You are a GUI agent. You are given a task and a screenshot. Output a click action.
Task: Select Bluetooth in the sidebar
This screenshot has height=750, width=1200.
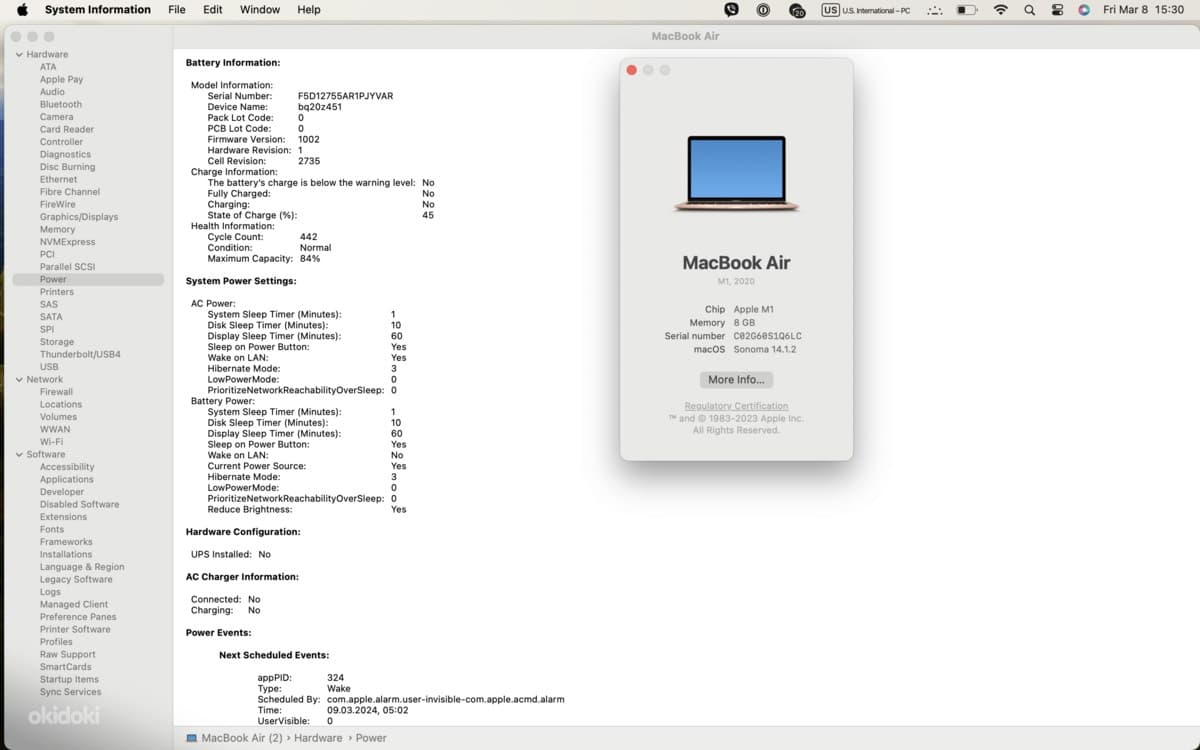pos(61,104)
